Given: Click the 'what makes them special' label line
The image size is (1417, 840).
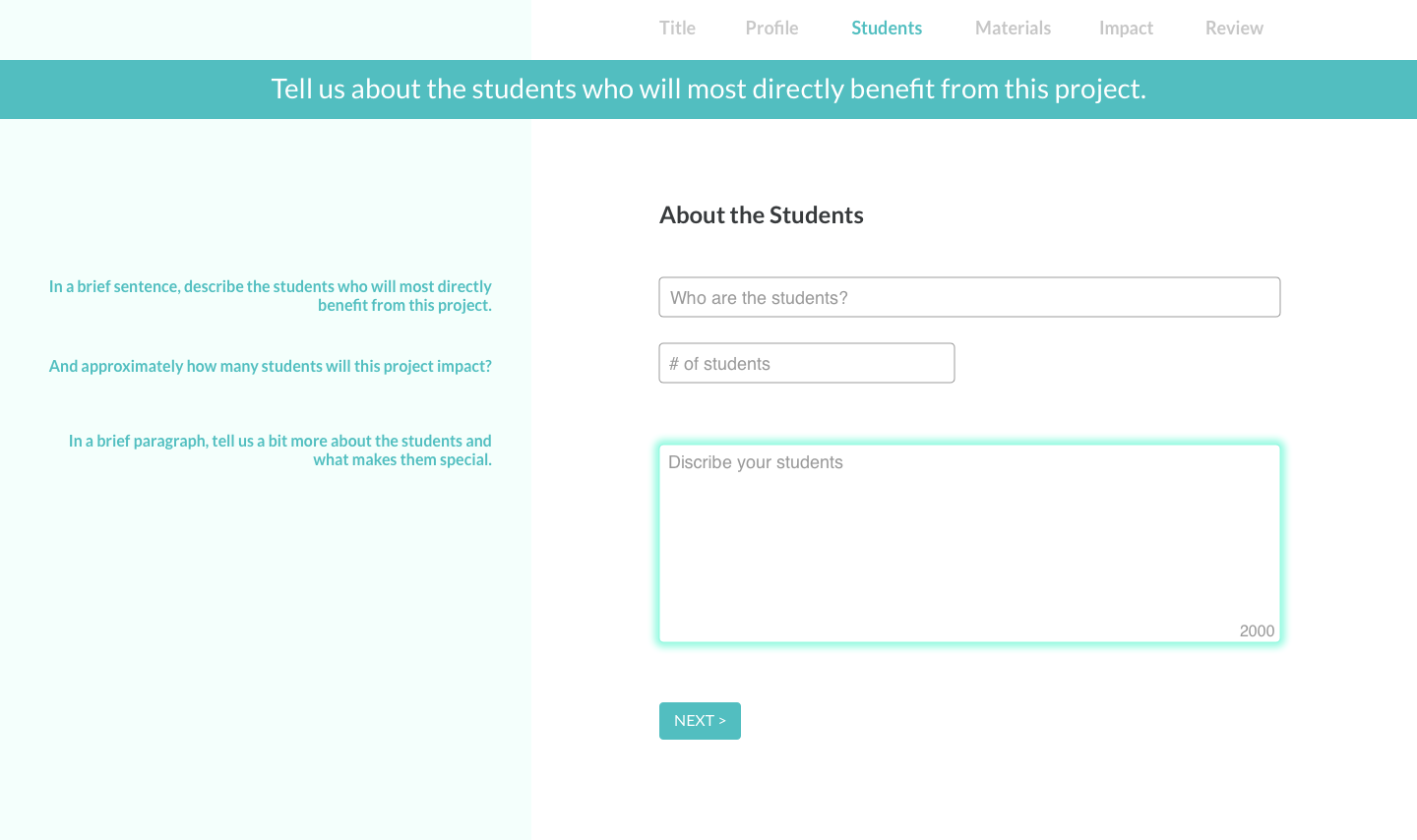Looking at the screenshot, I should (x=402, y=459).
